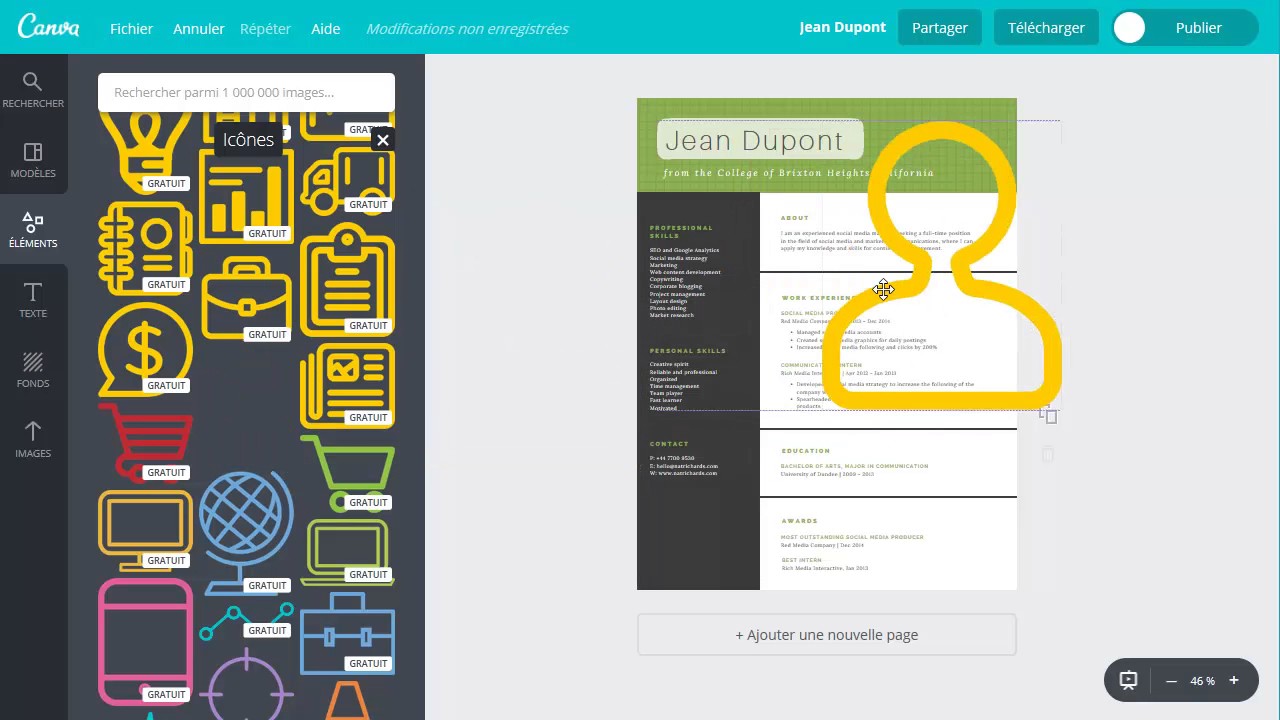Image resolution: width=1280 pixels, height=720 pixels.
Task: Select the PERSONAL SKILLS heading on the resume
Action: [687, 351]
